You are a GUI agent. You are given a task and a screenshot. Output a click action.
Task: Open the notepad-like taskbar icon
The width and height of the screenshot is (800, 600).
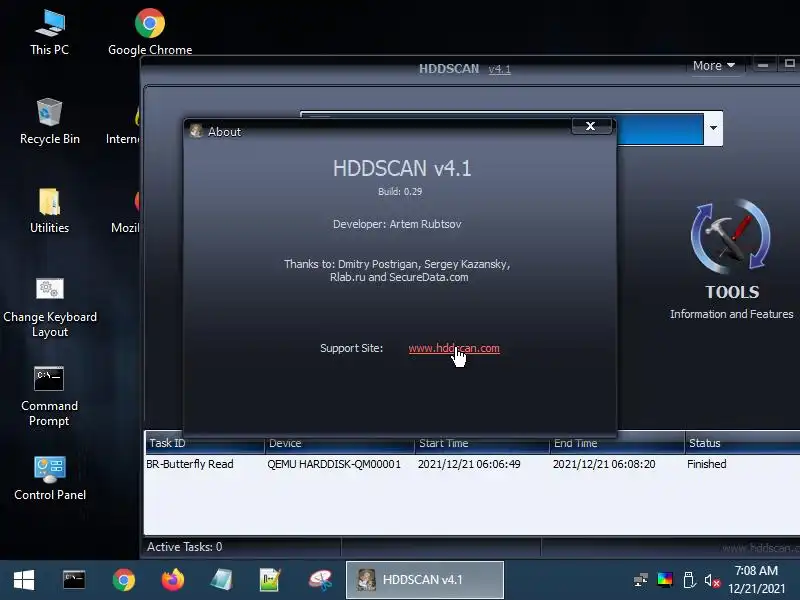pyautogui.click(x=222, y=580)
